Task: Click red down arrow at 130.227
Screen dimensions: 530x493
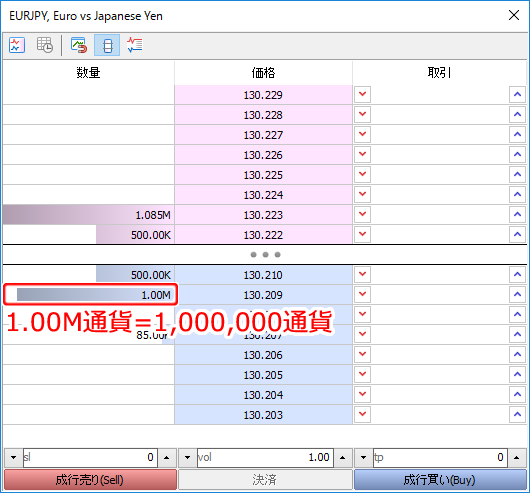Action: coord(363,134)
